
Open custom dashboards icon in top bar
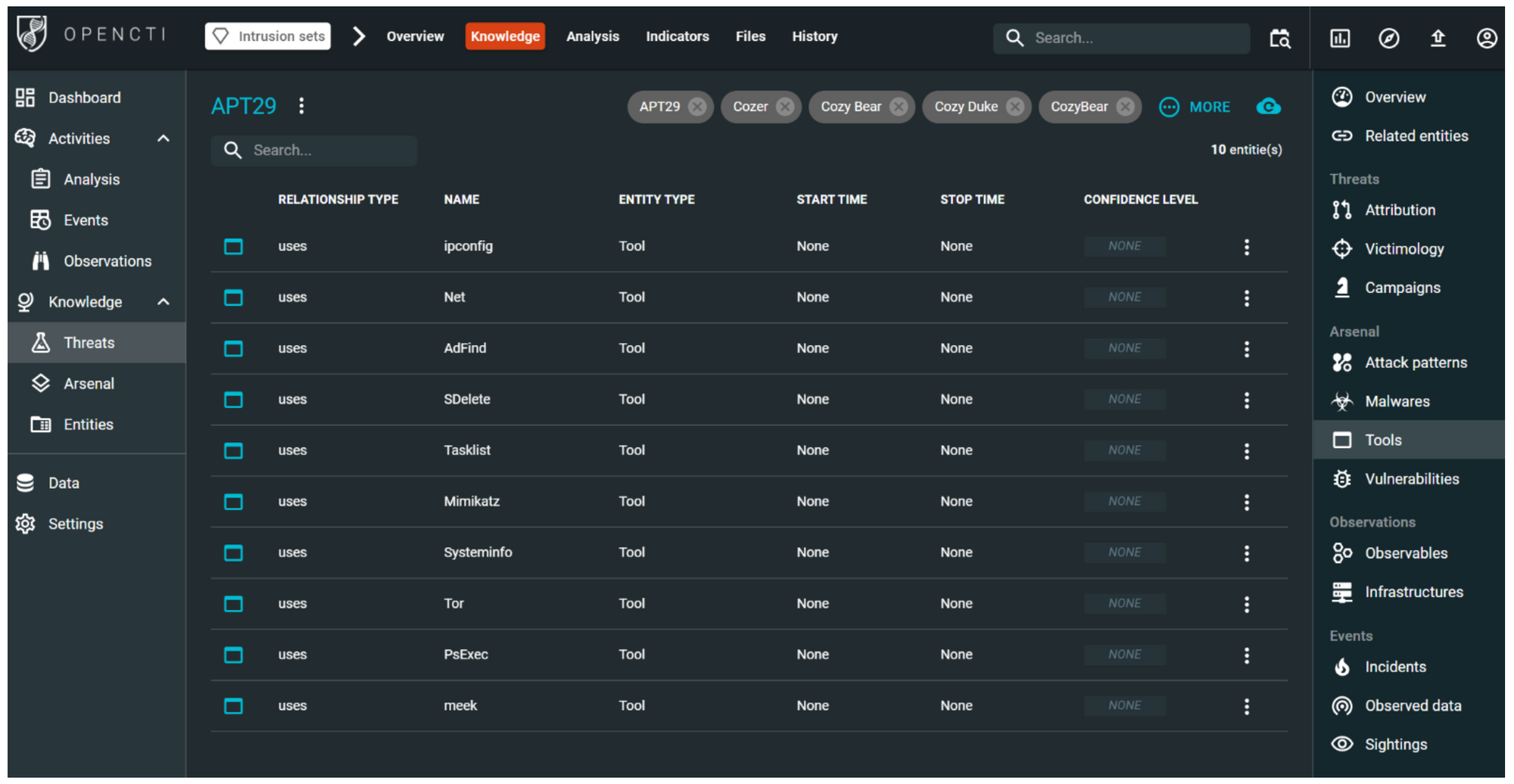[1340, 38]
